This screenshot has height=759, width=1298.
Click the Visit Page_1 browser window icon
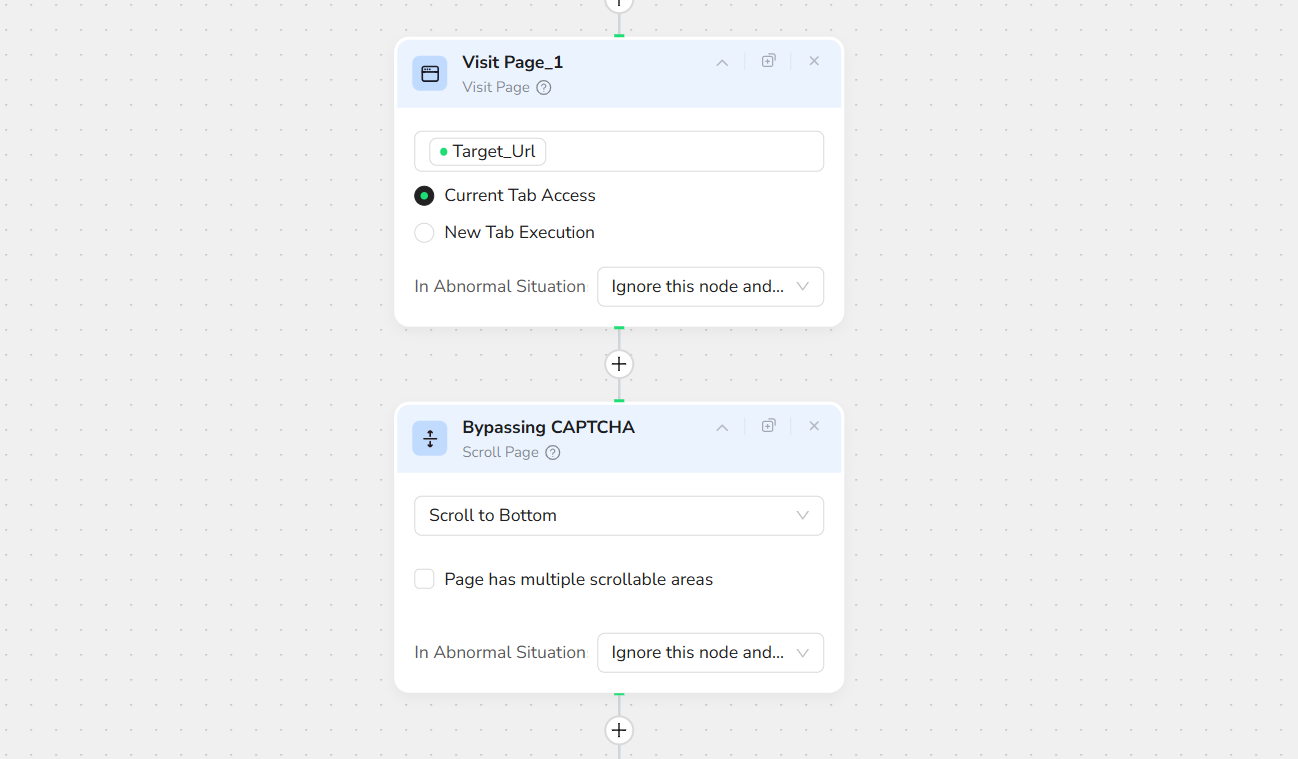[x=430, y=74]
